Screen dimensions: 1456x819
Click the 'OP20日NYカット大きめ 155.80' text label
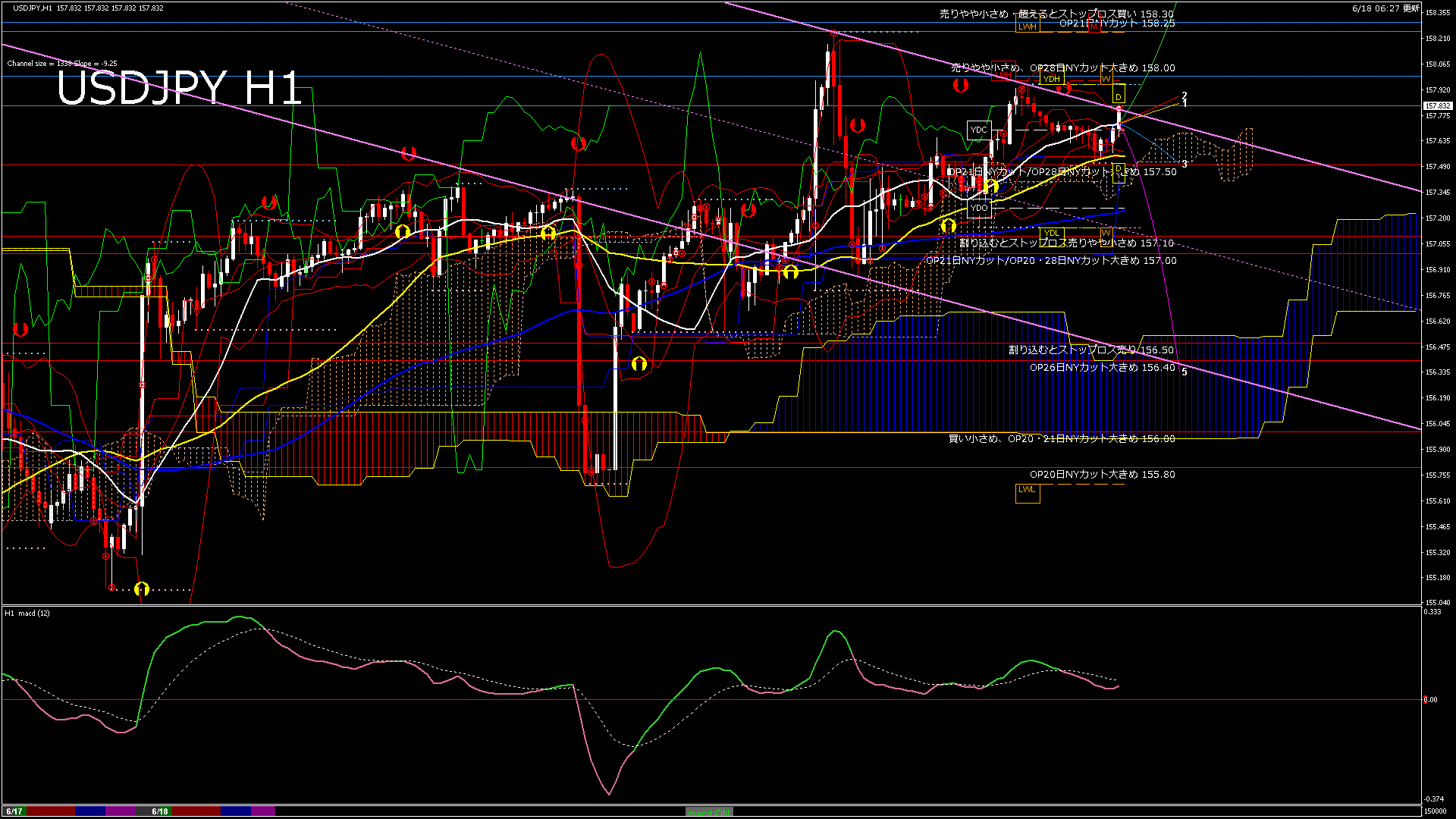(1102, 475)
